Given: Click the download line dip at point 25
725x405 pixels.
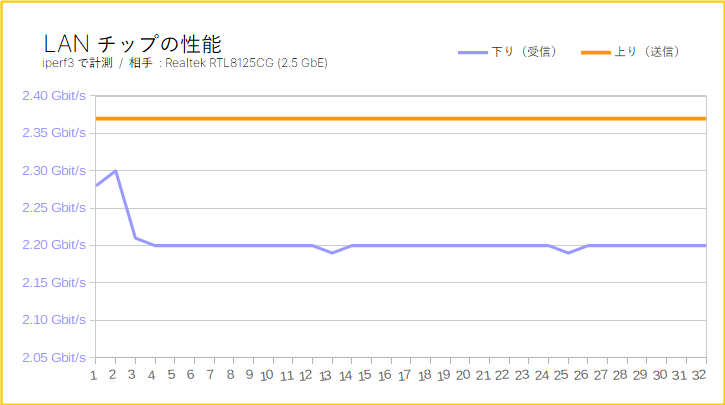Looking at the screenshot, I should [568, 253].
